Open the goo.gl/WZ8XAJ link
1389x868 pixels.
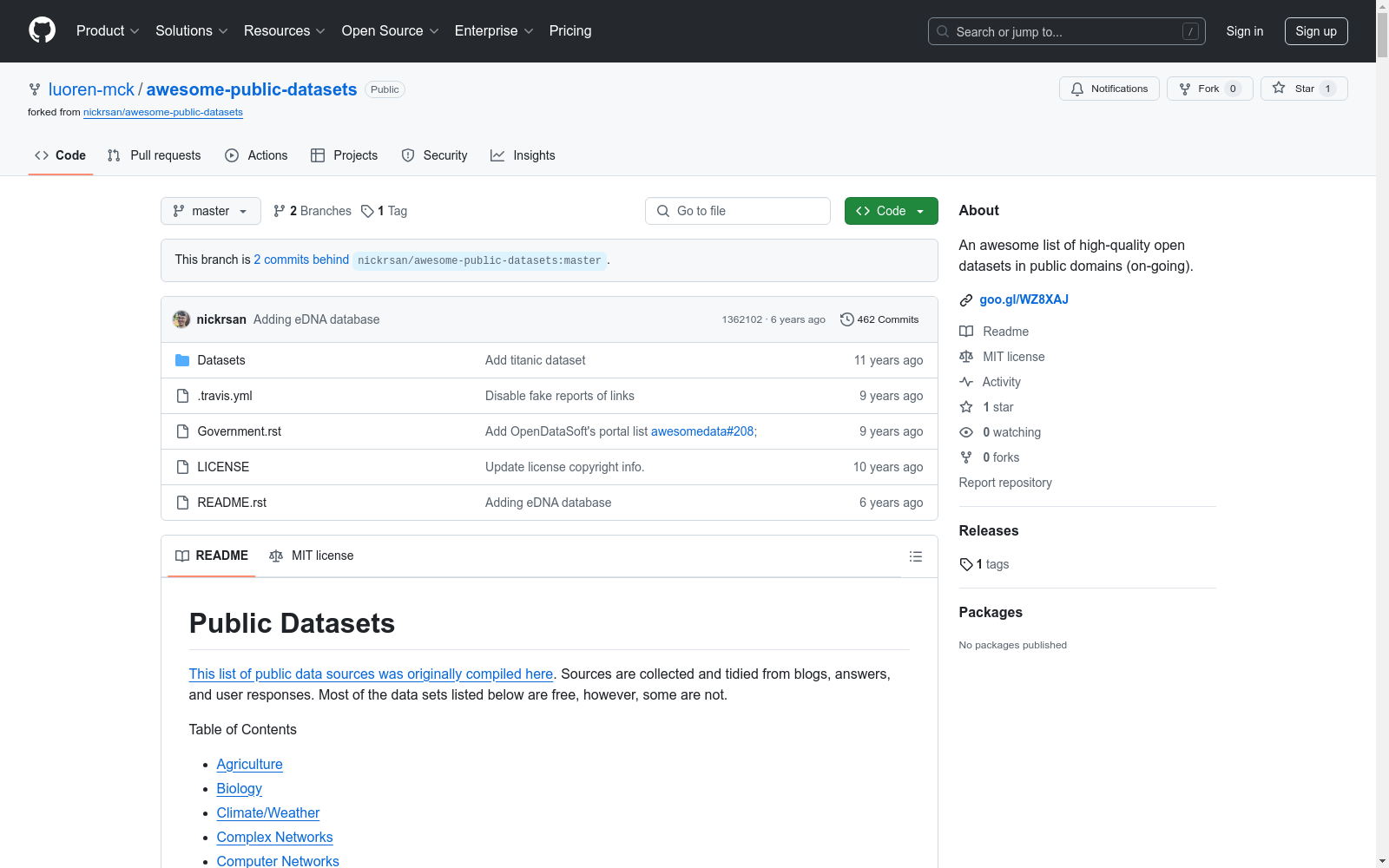(x=1024, y=299)
